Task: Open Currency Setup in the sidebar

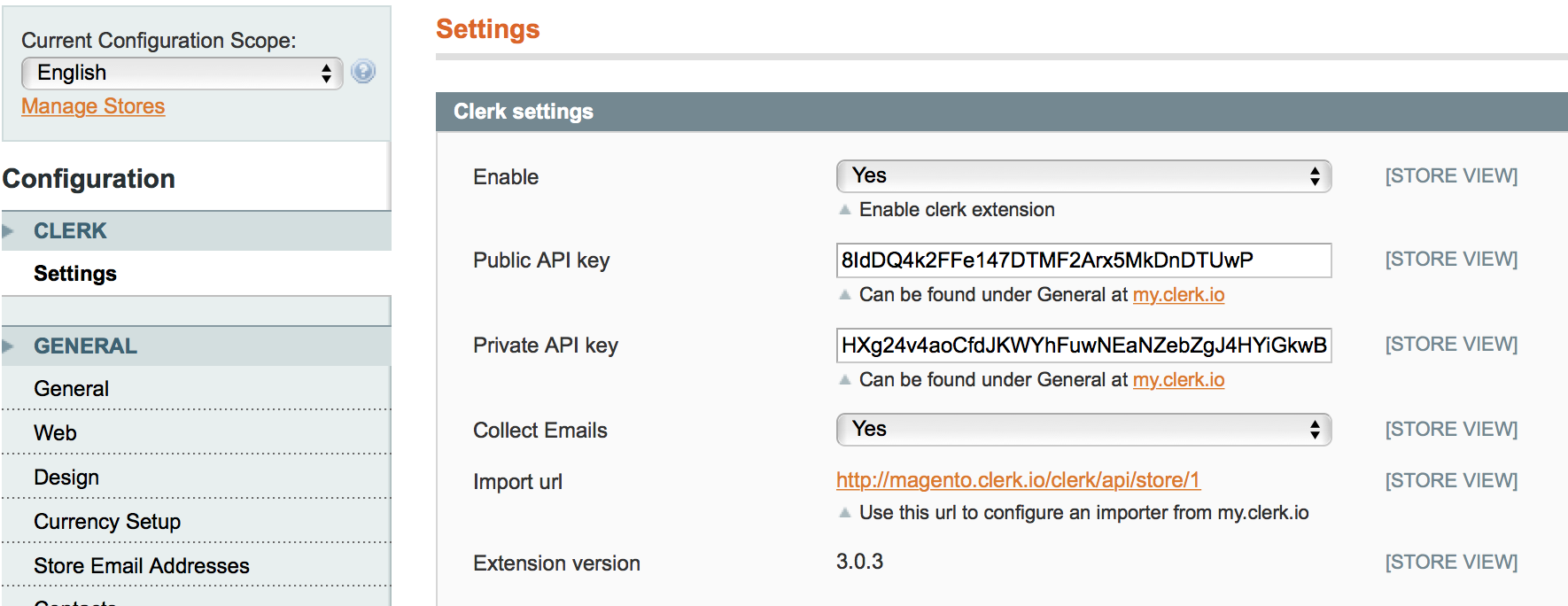Action: 107,522
